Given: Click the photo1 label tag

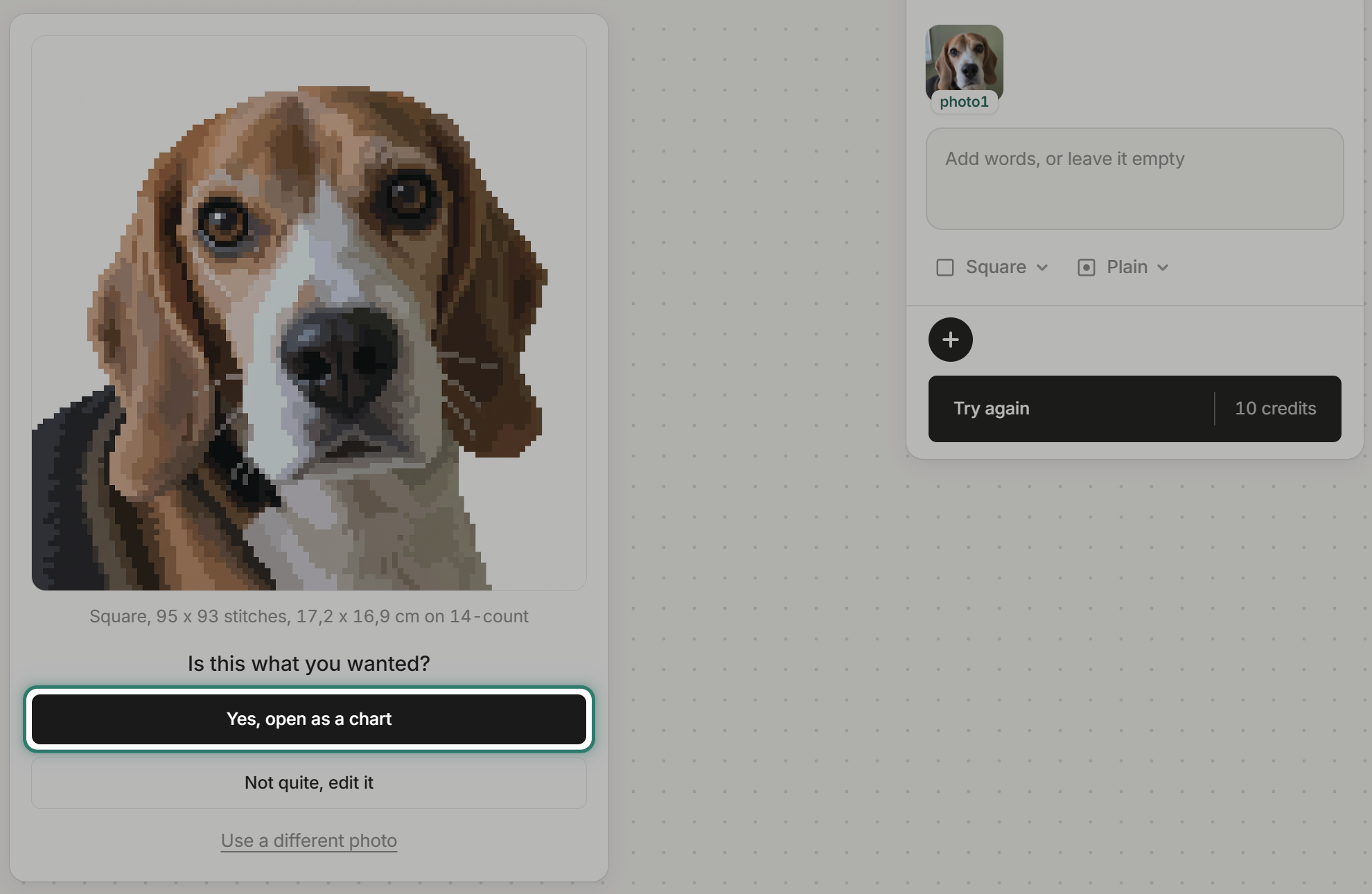Looking at the screenshot, I should click(964, 102).
